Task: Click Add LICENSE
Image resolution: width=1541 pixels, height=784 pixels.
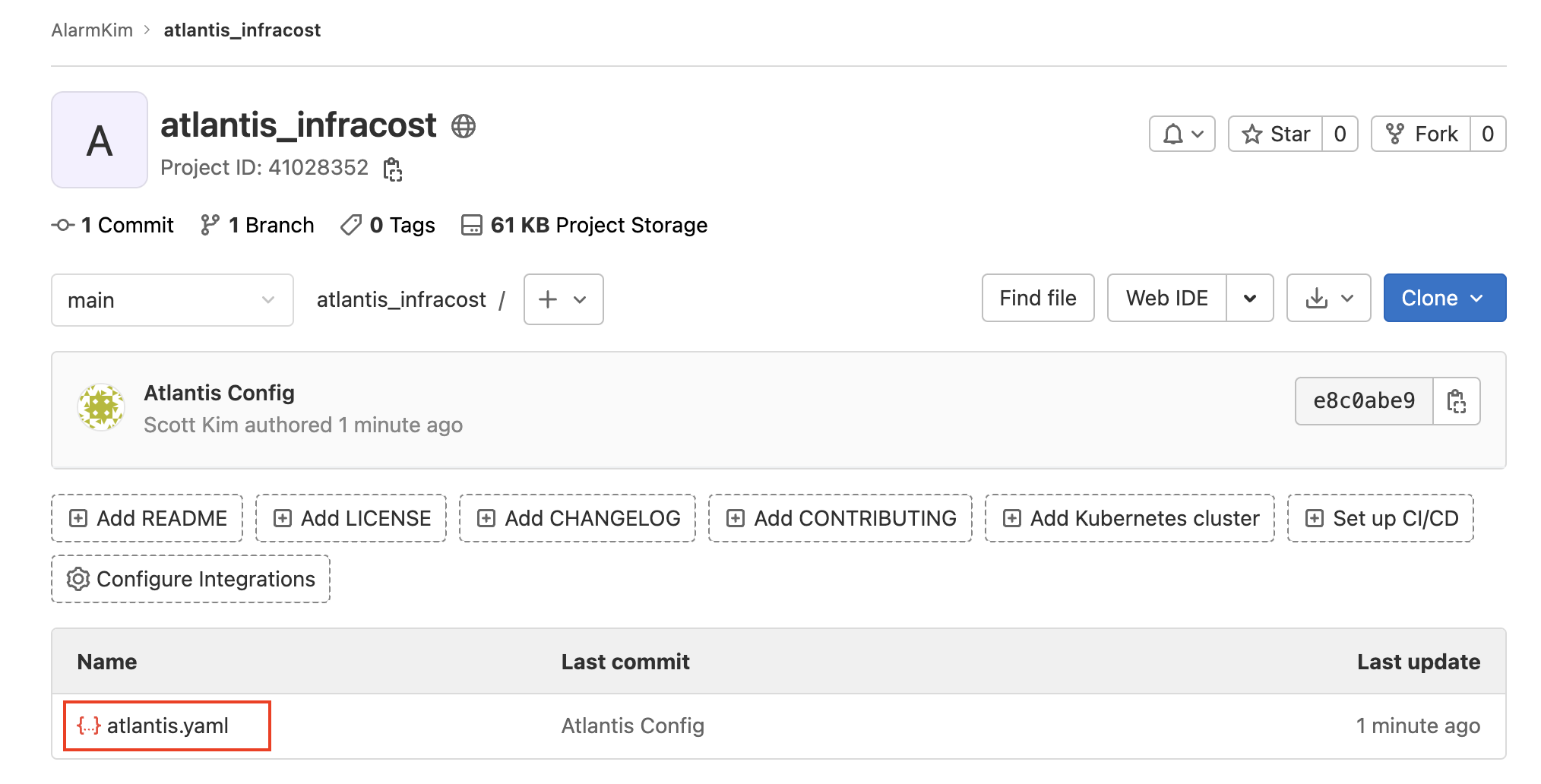Action: pos(351,518)
